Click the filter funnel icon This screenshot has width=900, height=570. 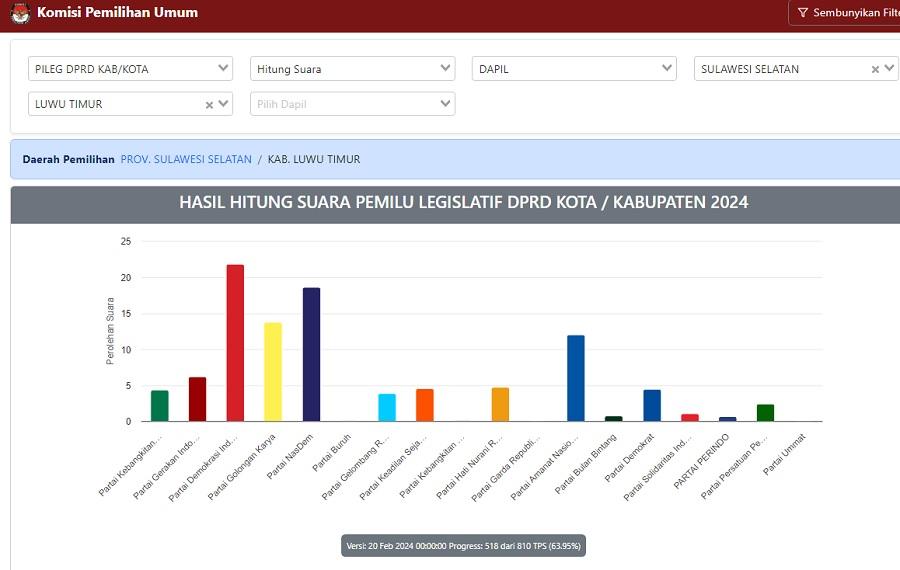coord(802,13)
